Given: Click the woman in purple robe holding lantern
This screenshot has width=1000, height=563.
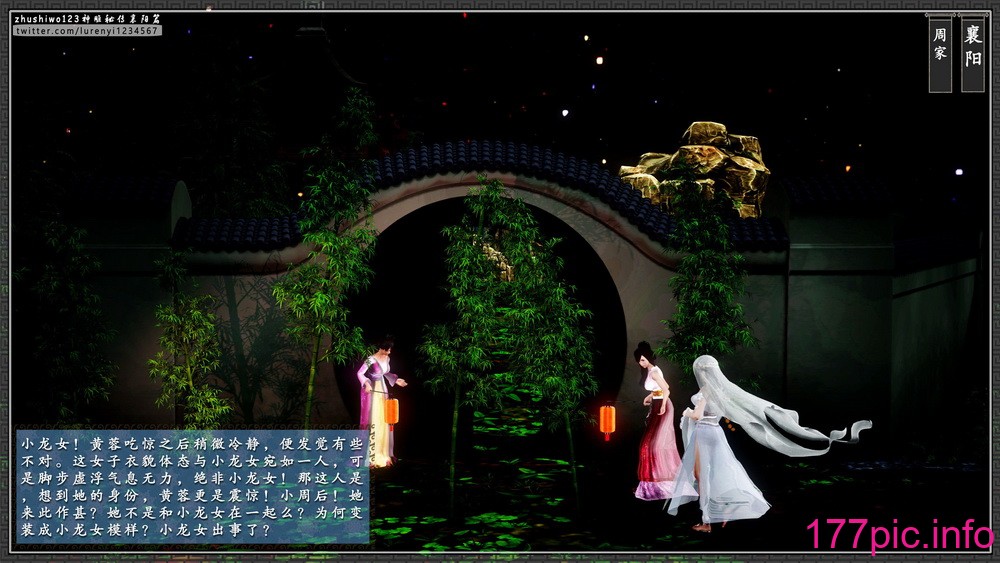Looking at the screenshot, I should pos(381,403).
